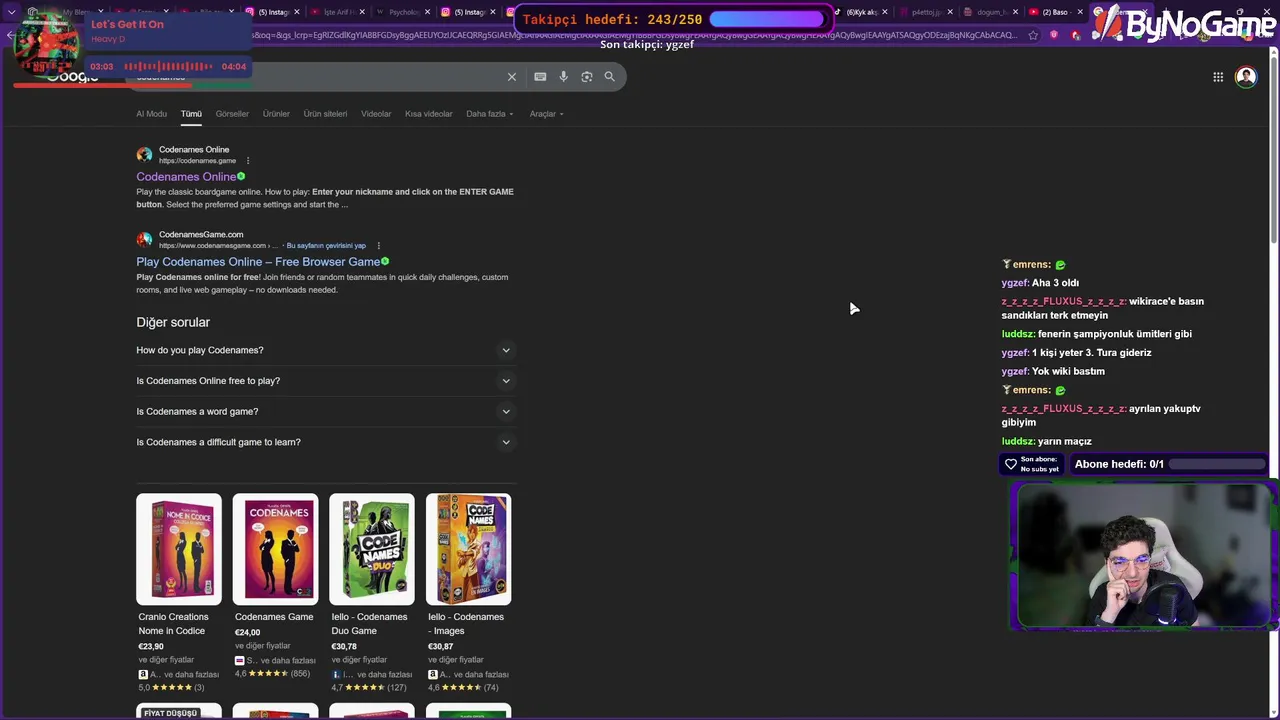Screen dimensions: 1280x720
Task: Expand "Is Codenames a difficult game to learn?"
Action: click(x=326, y=442)
